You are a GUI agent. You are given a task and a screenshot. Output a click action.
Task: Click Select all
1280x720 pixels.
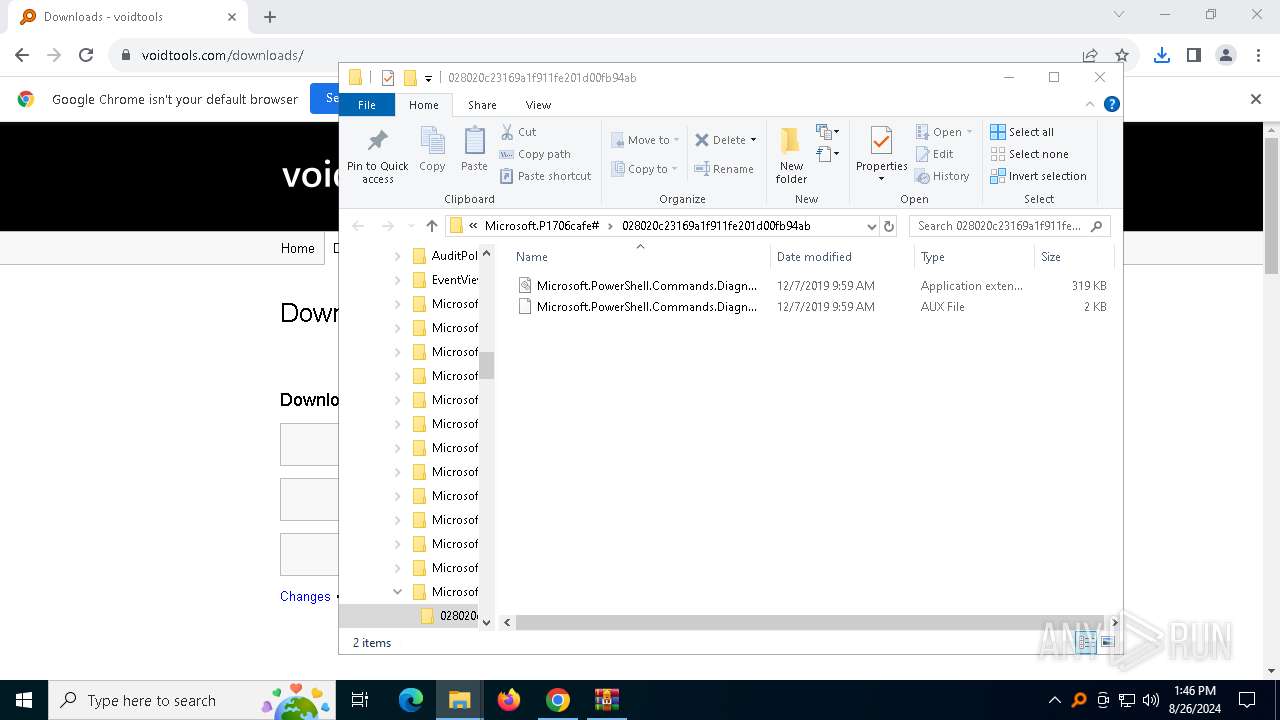click(1022, 132)
